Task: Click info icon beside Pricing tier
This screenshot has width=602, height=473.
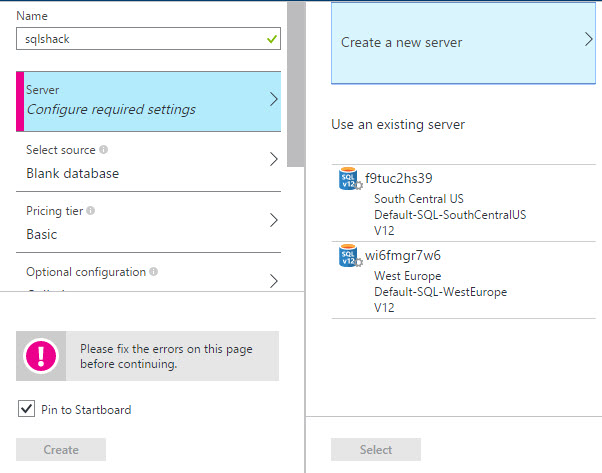Action: click(91, 212)
